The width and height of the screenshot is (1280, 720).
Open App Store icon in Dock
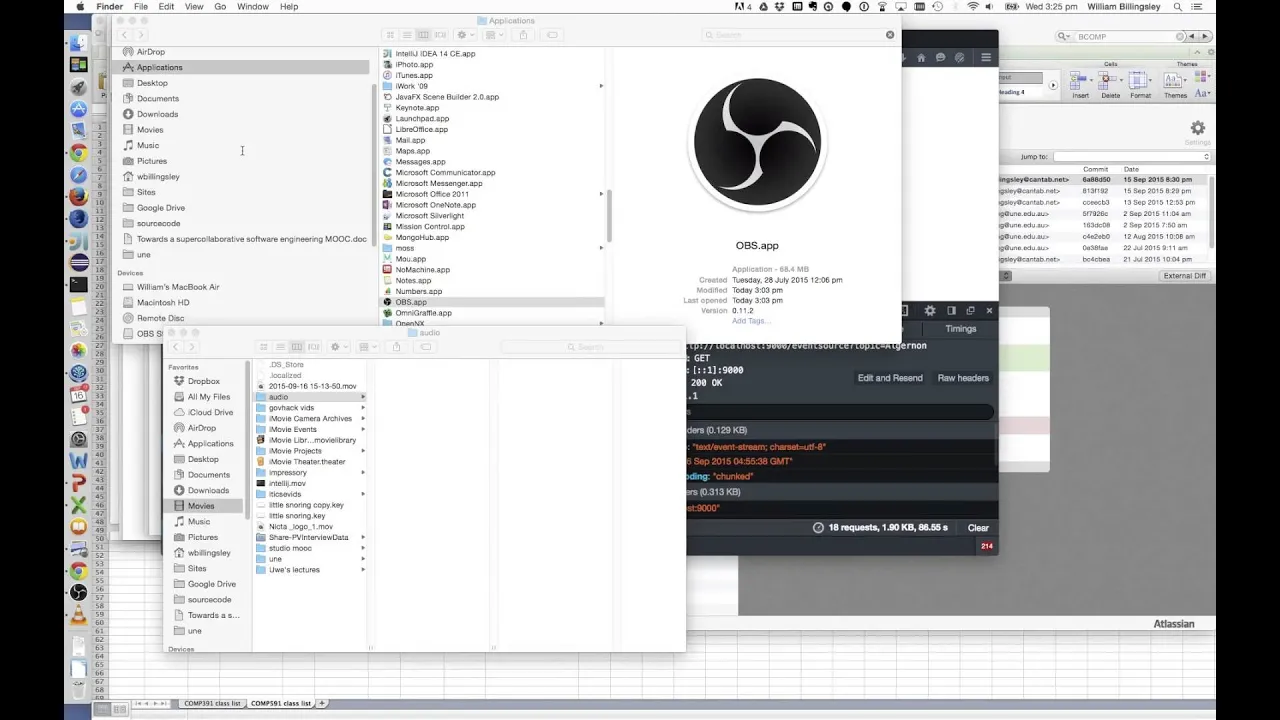click(79, 108)
